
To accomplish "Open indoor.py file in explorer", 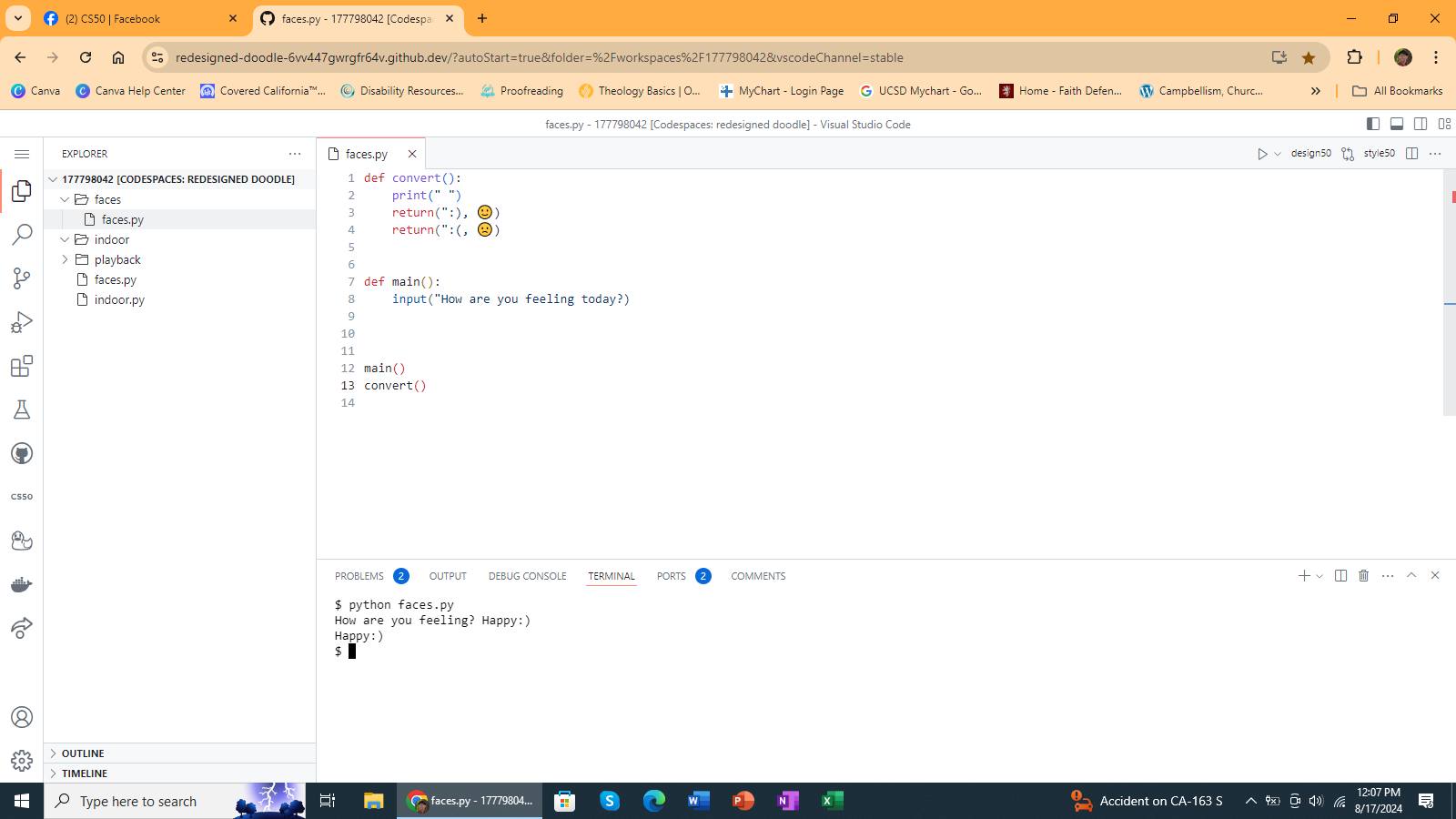I will pyautogui.click(x=180, y=299).
